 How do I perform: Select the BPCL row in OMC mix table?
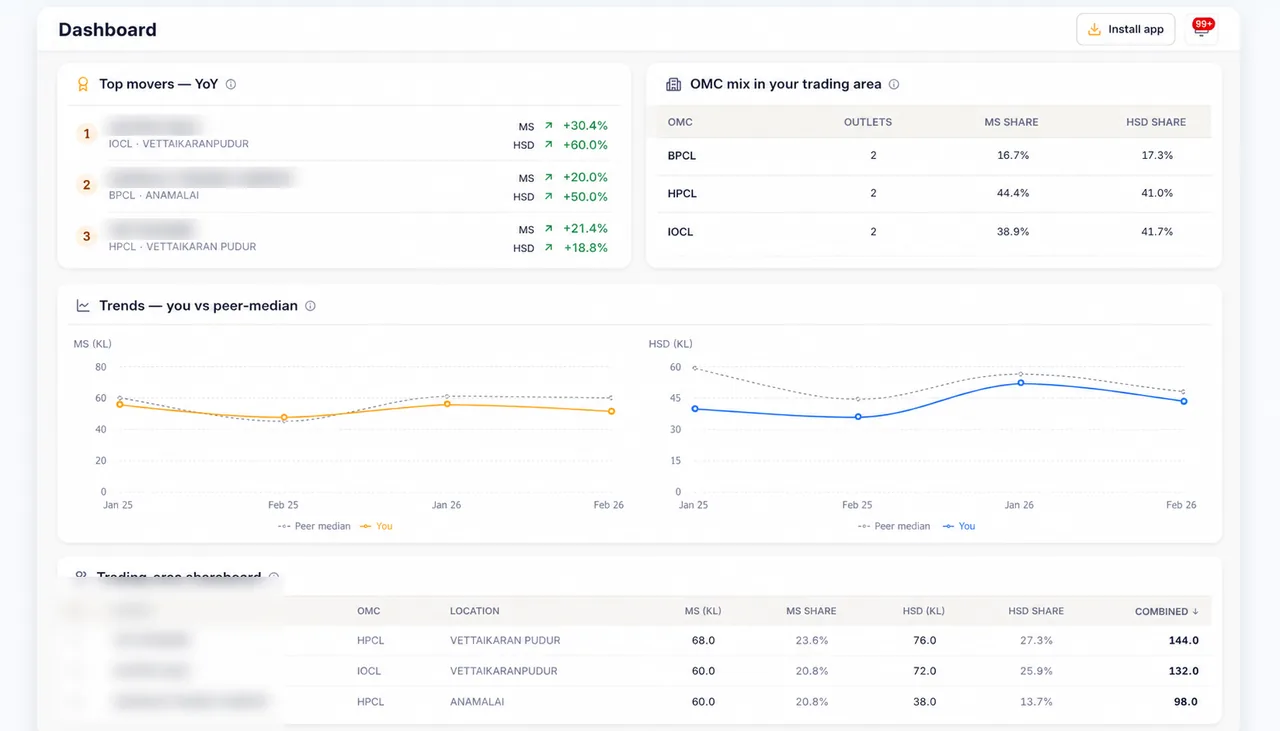click(934, 156)
